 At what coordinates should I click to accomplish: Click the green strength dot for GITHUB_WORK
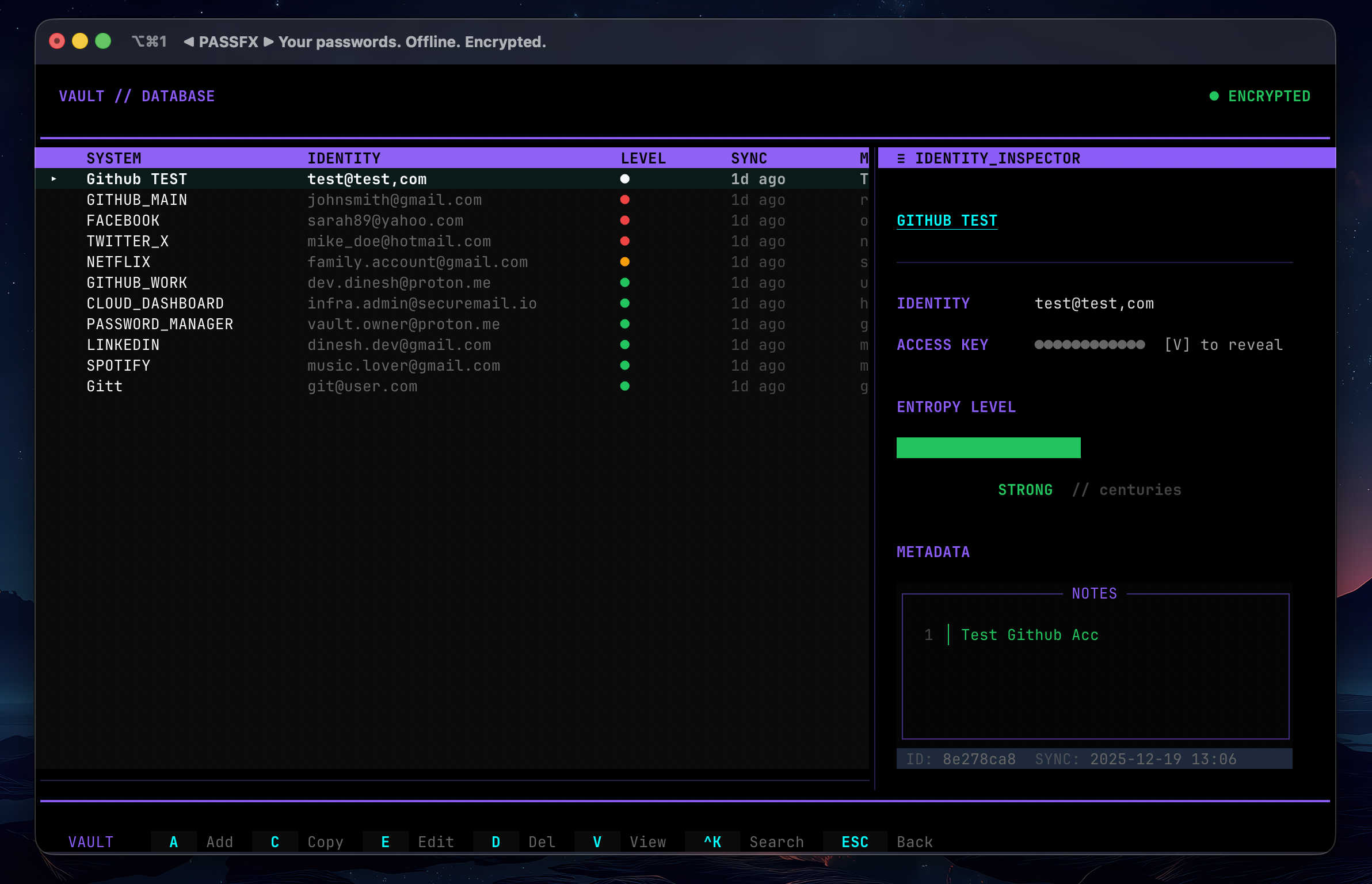625,283
